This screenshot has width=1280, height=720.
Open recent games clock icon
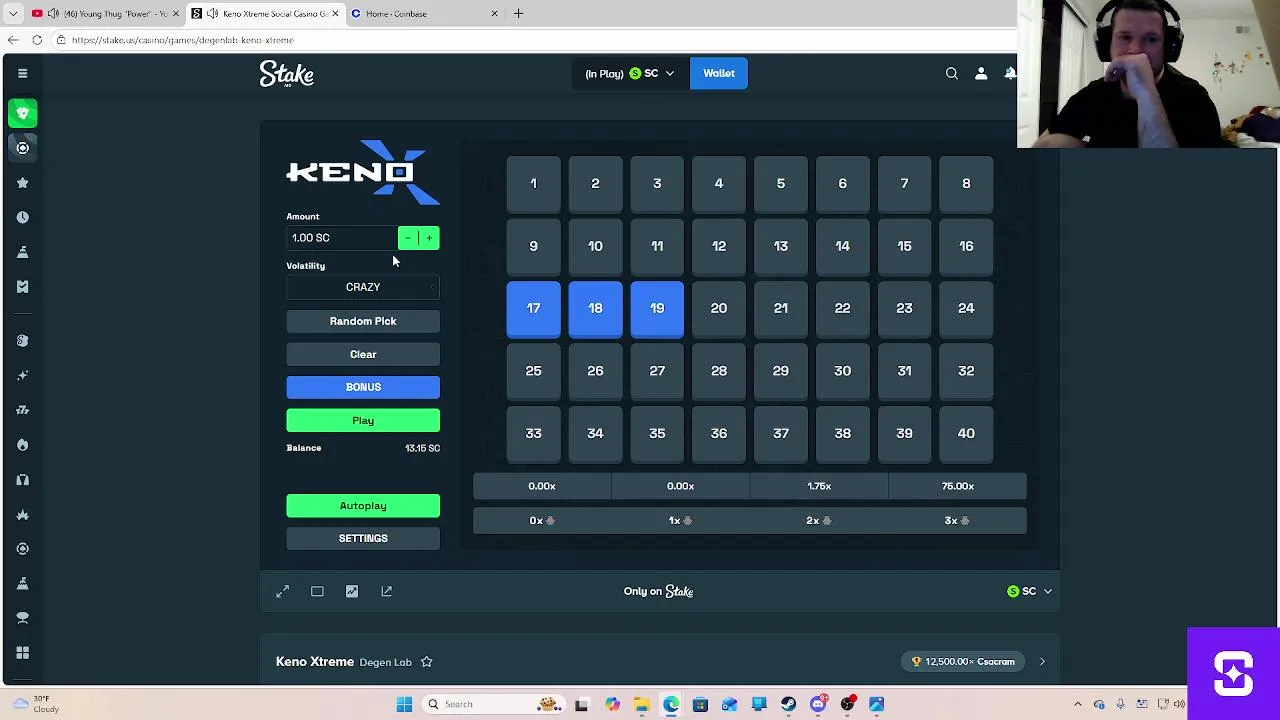pos(22,217)
